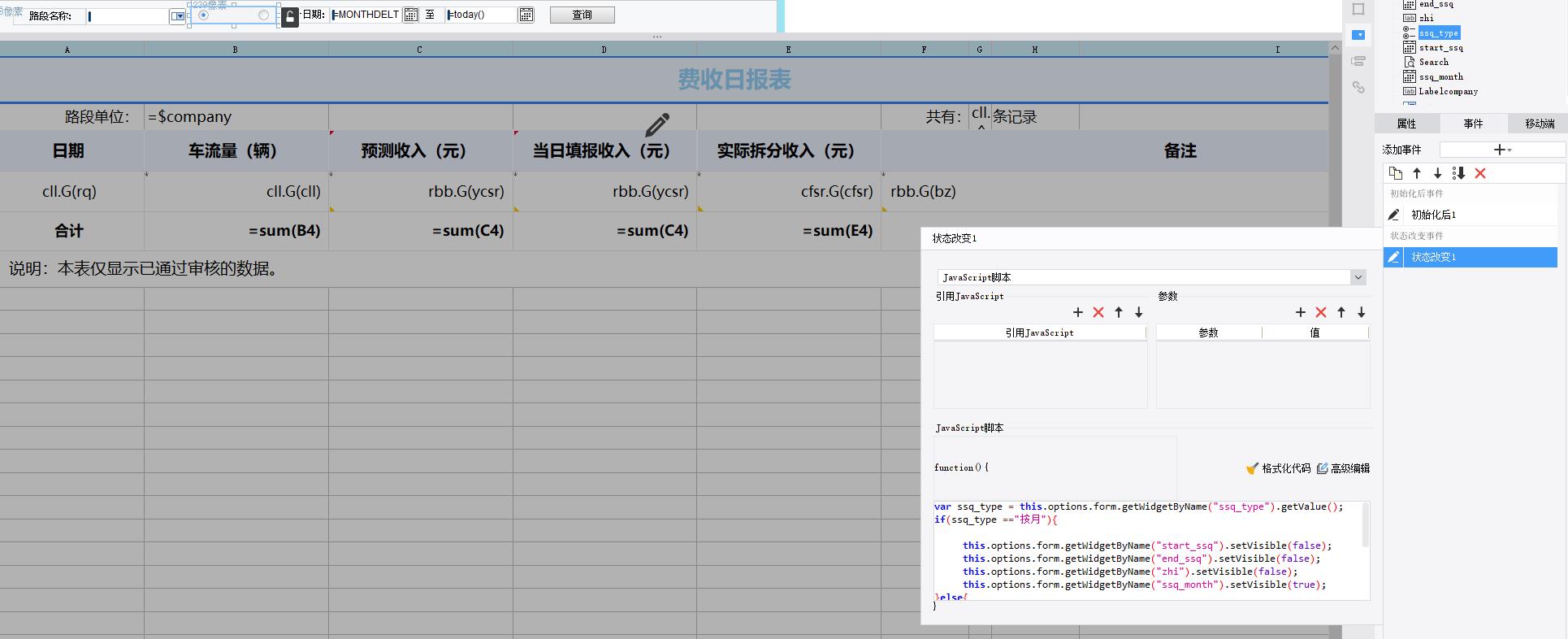Click the code editor vertical scrollbar

pyautogui.click(x=1366, y=524)
